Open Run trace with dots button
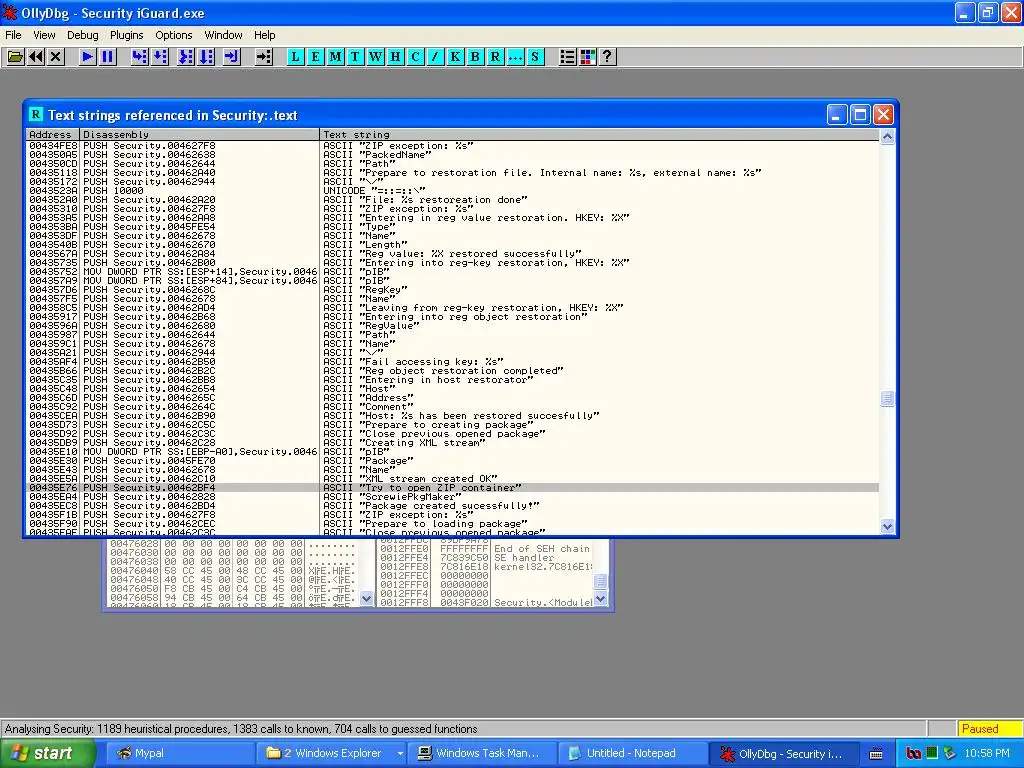The image size is (1024, 768). click(515, 57)
